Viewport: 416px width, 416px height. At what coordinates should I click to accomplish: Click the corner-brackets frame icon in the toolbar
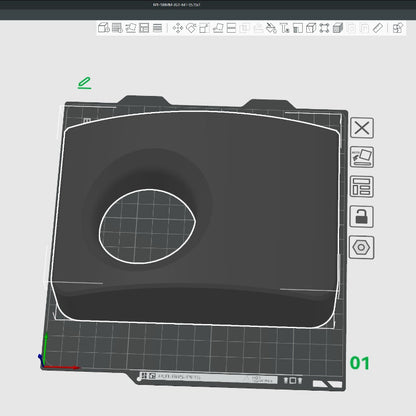pyautogui.click(x=324, y=28)
